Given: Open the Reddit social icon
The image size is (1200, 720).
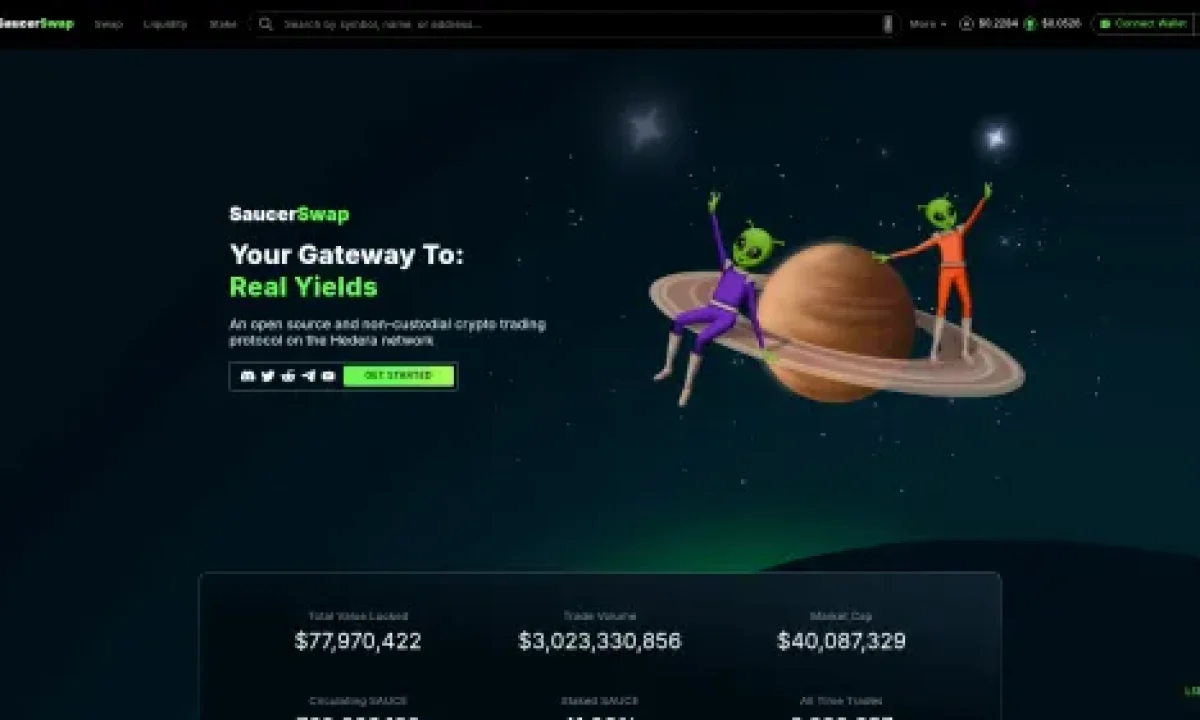Looking at the screenshot, I should [288, 376].
